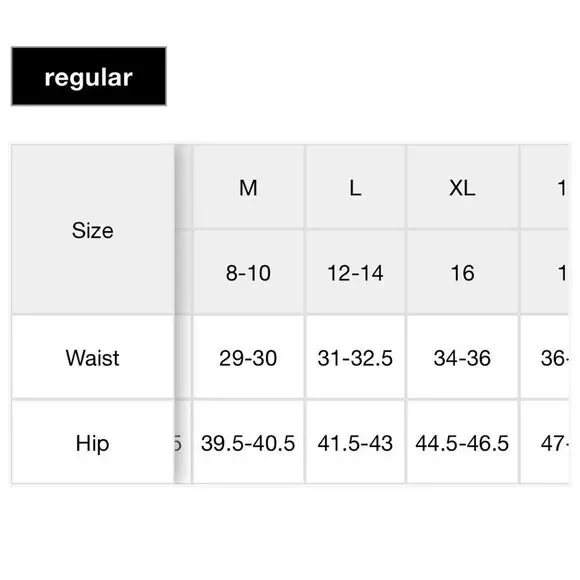Image resolution: width=580 pixels, height=580 pixels.
Task: Click partially visible size header after XL
Action: click(544, 187)
